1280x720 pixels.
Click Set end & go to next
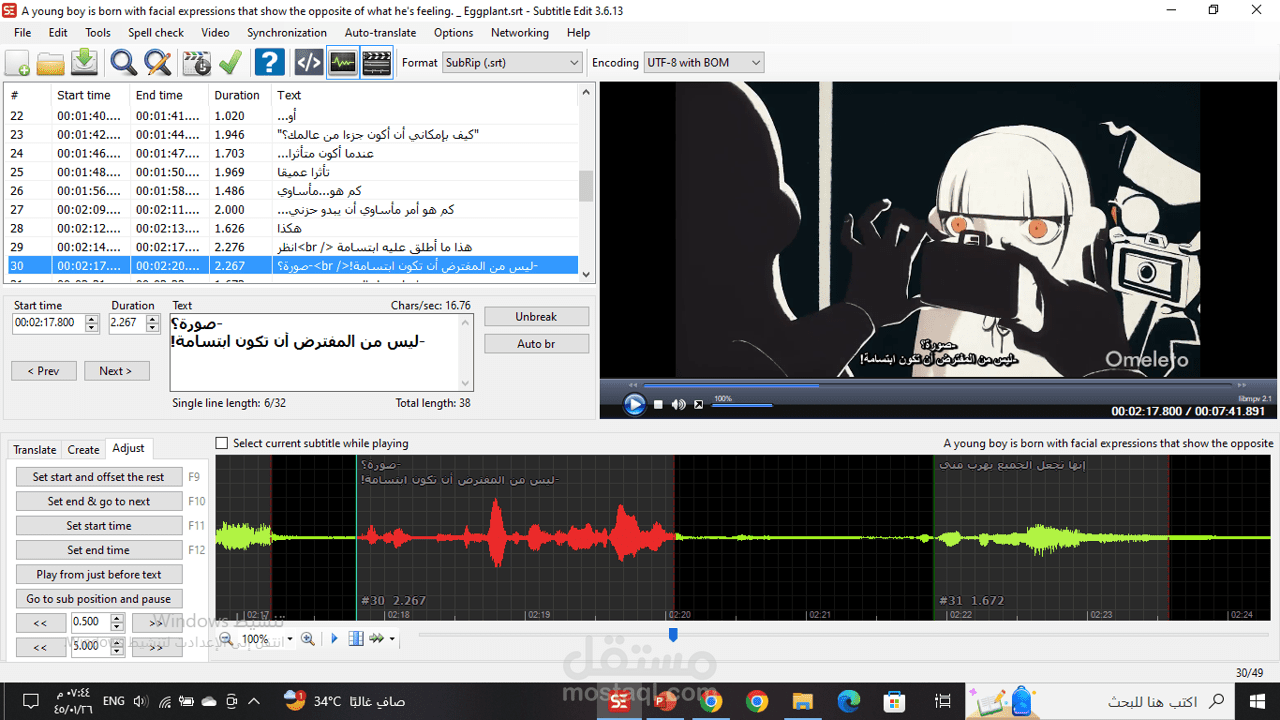98,501
